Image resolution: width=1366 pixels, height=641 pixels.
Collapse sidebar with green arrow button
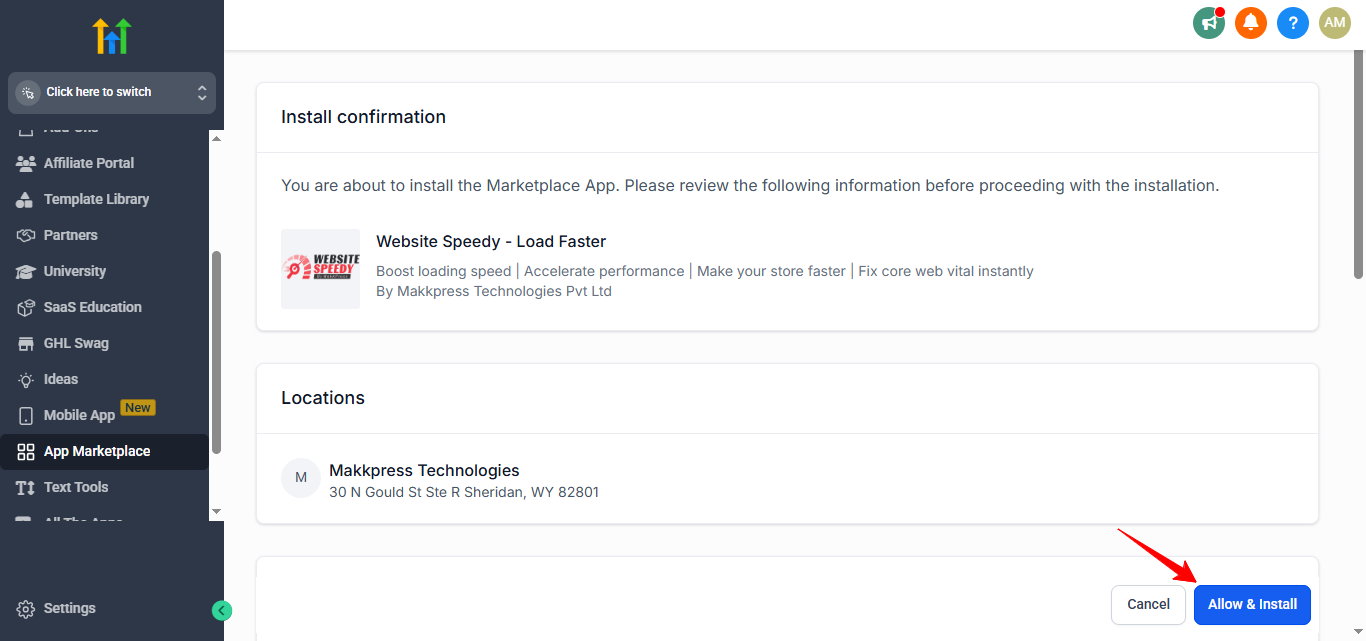coord(222,610)
